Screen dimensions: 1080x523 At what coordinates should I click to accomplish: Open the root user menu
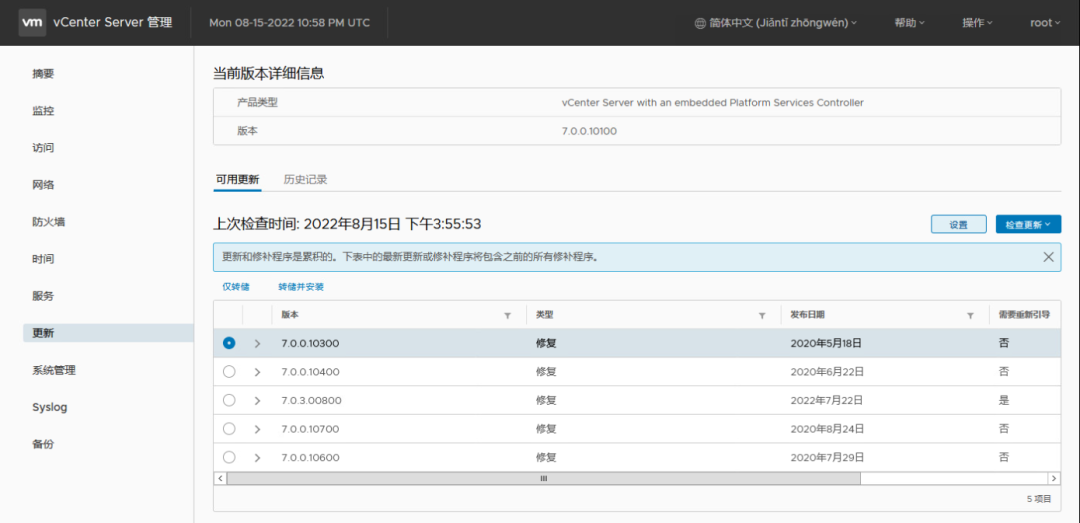1045,23
